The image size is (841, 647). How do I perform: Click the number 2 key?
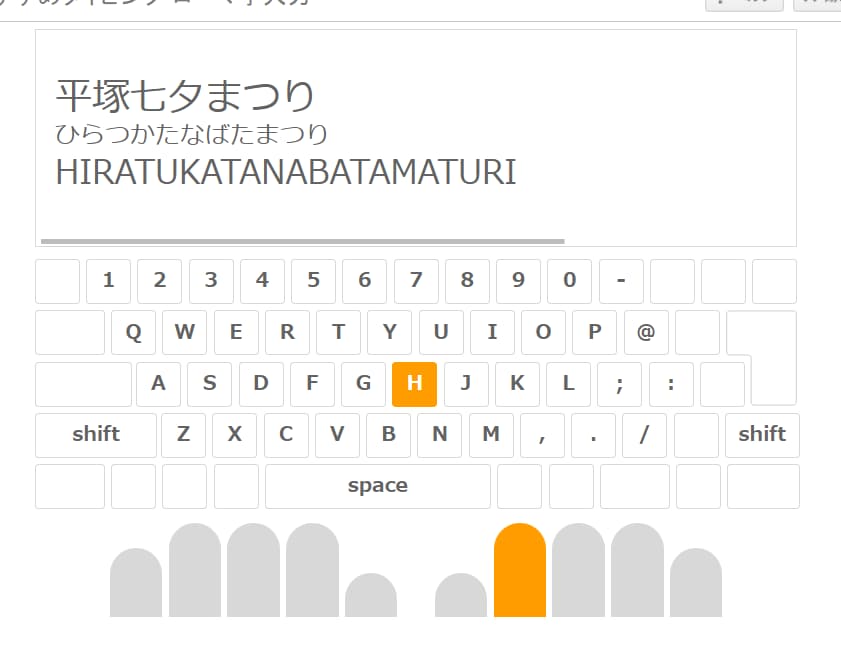point(159,282)
